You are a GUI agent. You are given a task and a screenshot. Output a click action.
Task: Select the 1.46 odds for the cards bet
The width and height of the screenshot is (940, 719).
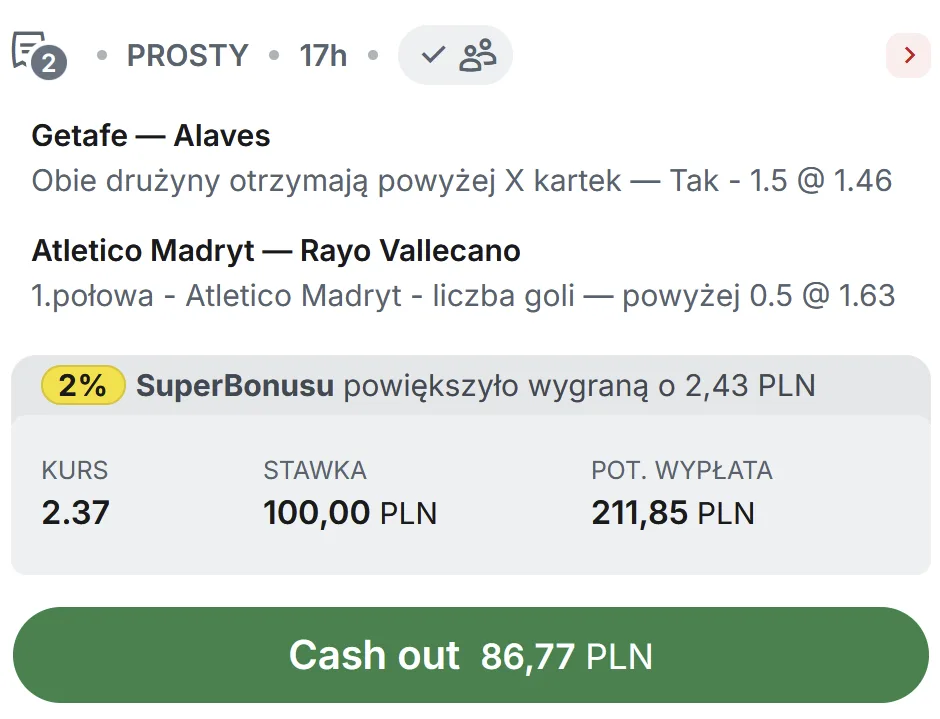(866, 181)
